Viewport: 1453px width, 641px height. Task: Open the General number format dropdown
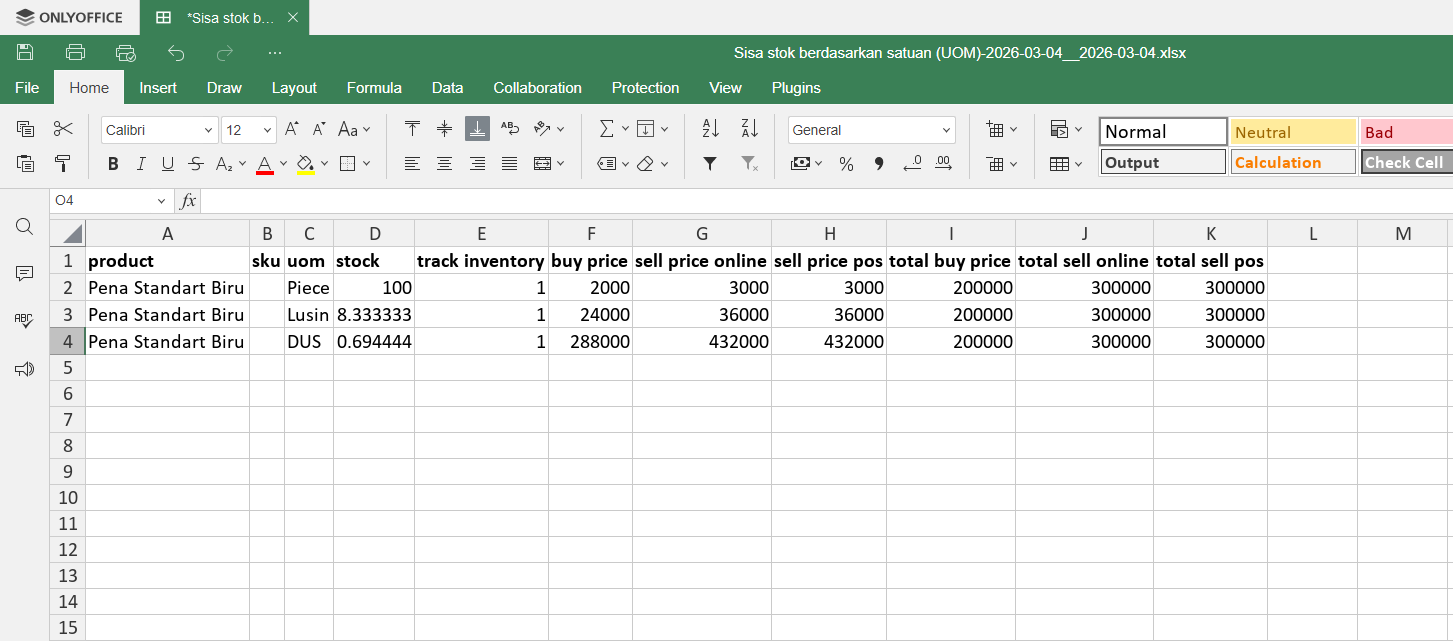click(x=946, y=130)
